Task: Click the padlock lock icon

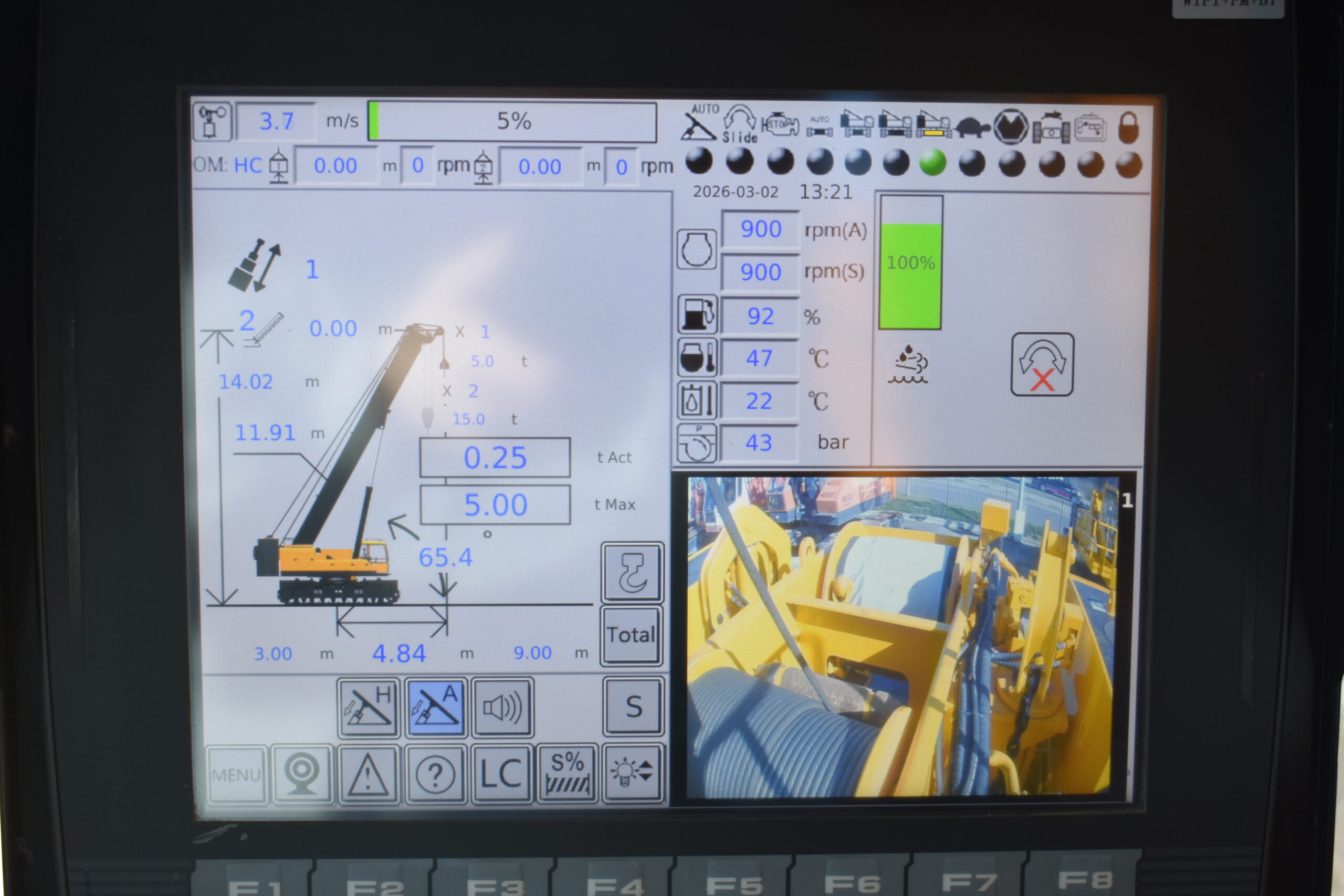Action: coord(1128,127)
